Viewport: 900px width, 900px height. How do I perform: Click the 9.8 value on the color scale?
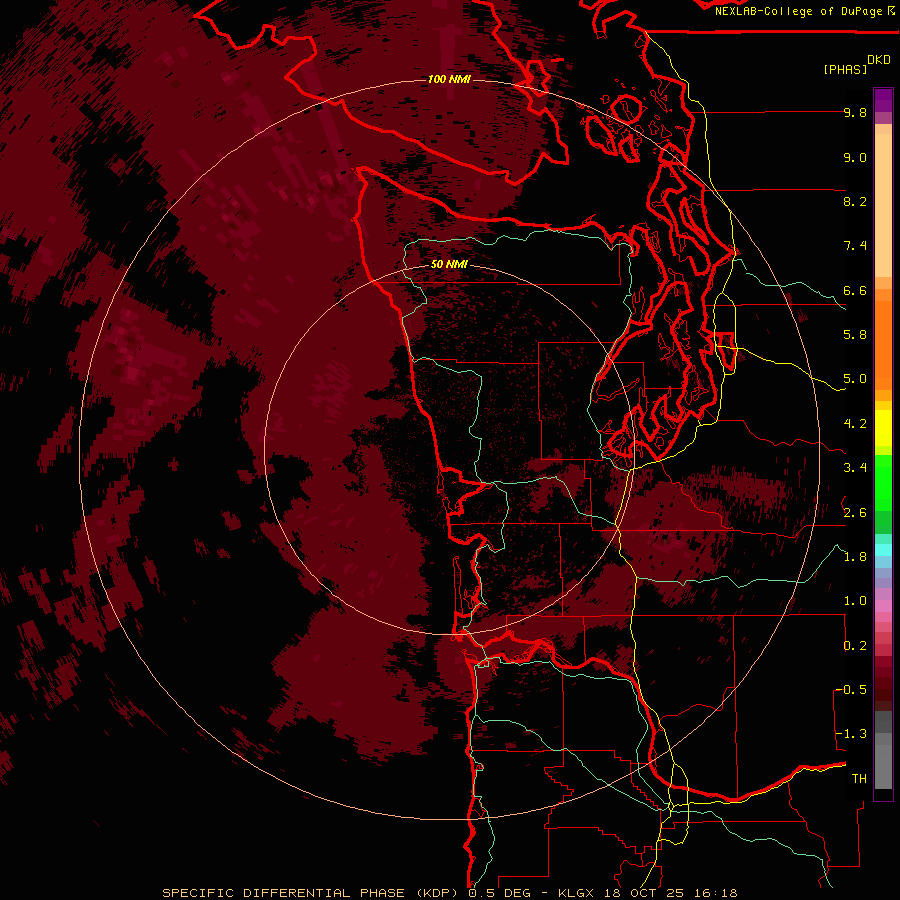[855, 112]
